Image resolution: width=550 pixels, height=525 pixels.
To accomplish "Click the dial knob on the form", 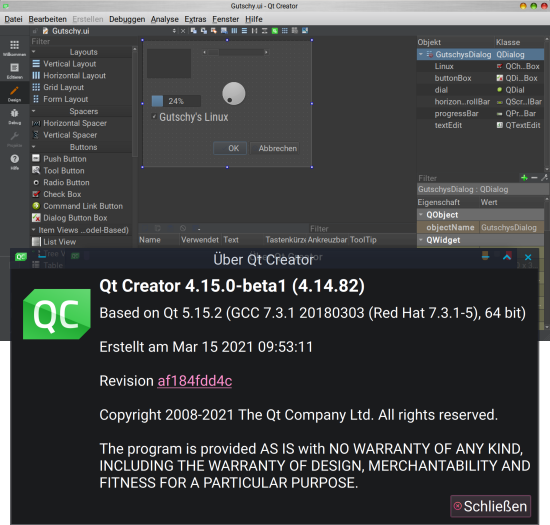I will point(234,94).
